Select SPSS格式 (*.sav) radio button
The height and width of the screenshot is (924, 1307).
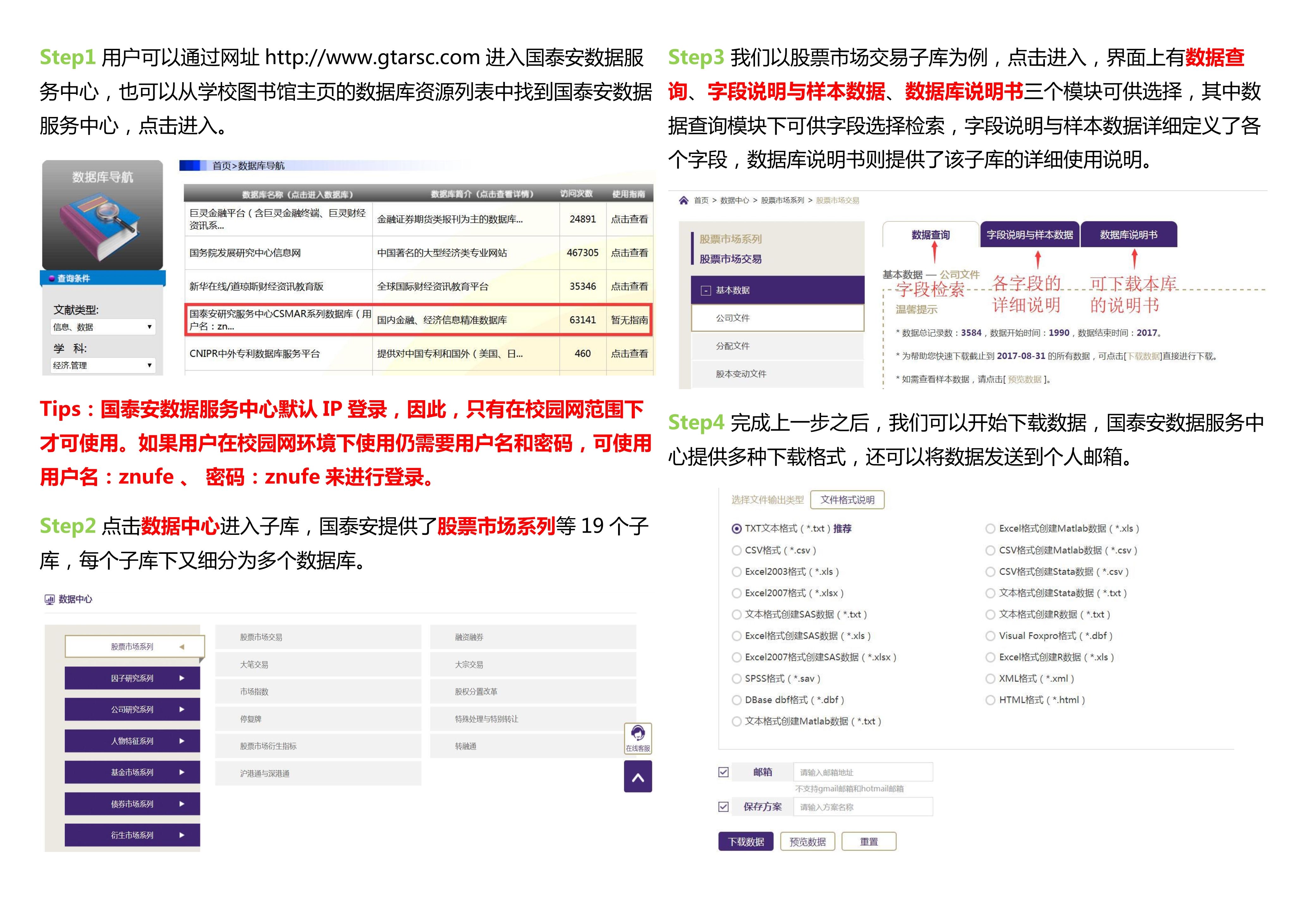(736, 679)
